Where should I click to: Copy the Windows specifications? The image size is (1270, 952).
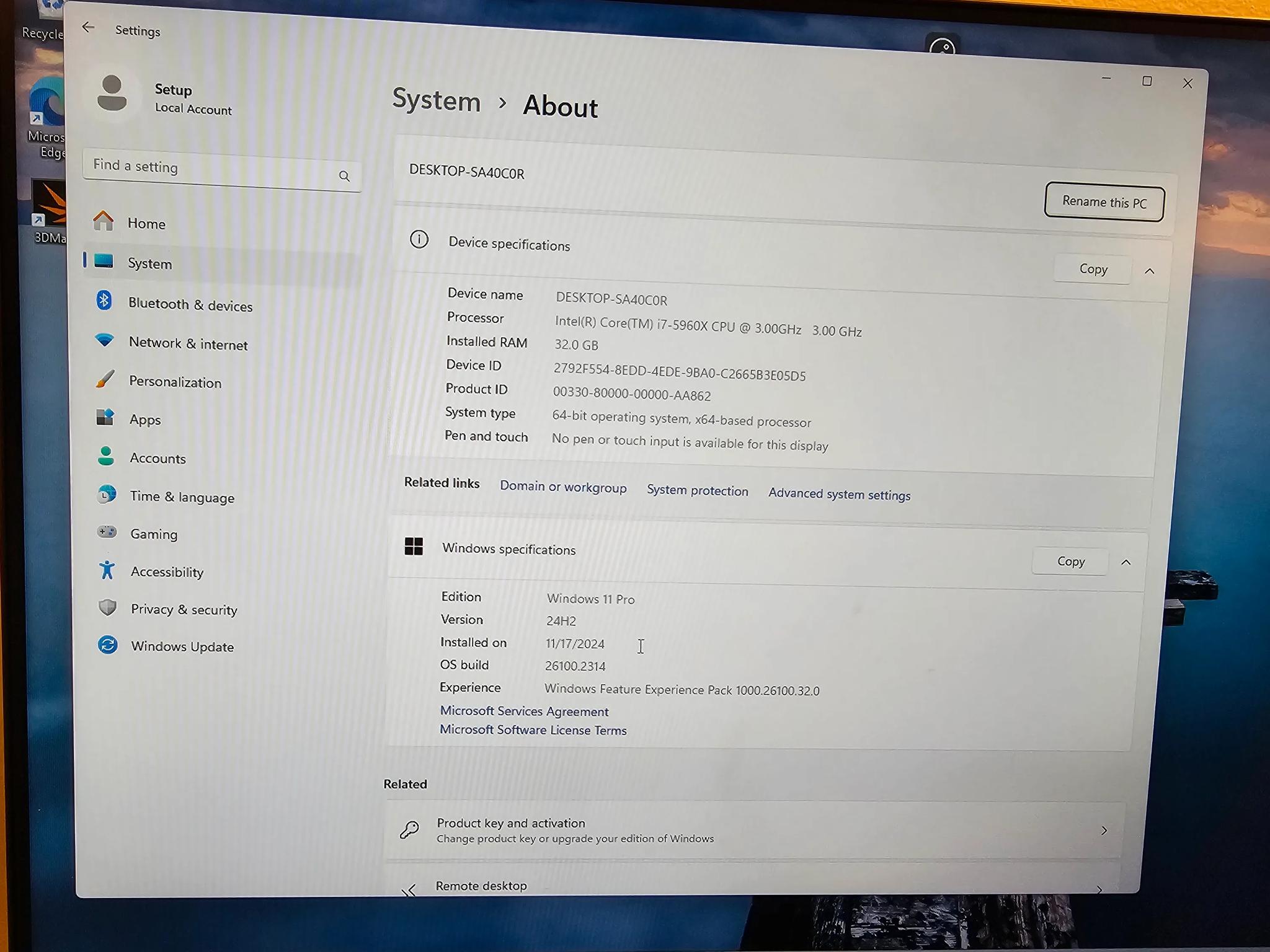click(x=1071, y=561)
